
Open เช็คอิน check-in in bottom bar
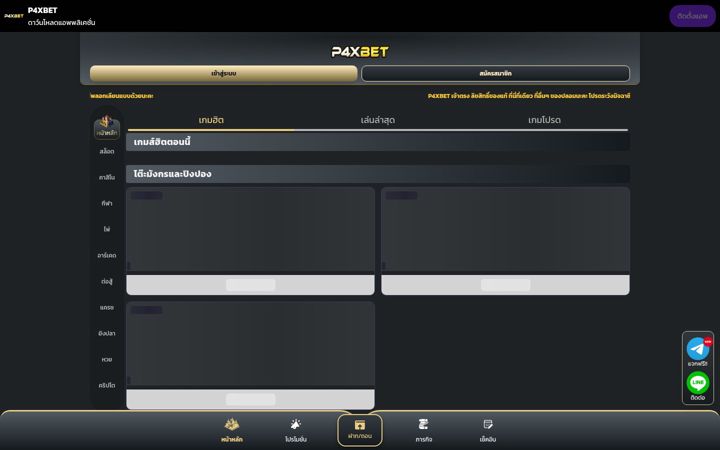pyautogui.click(x=488, y=430)
